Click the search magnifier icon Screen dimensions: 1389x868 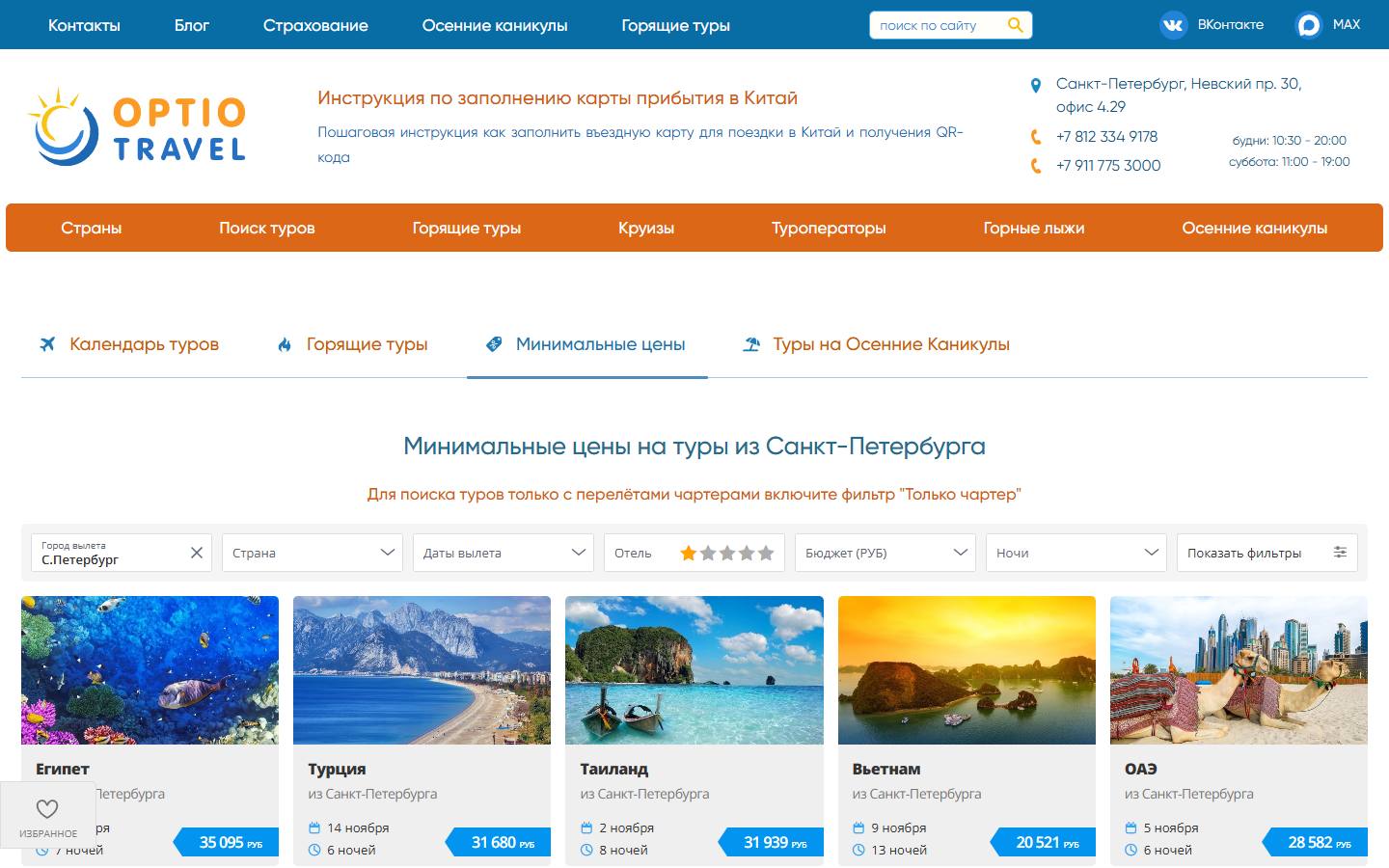(1015, 25)
